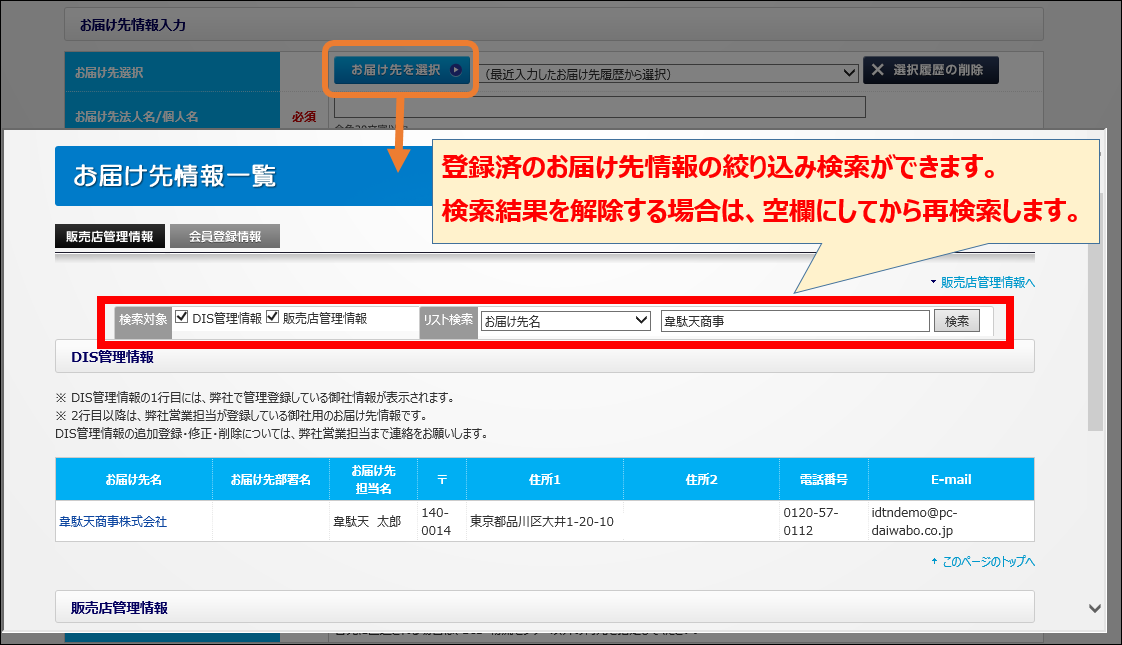Open the 最近入力したお届け先履歴 dropdown
Screen dimensions: 1122x645
coord(667,73)
